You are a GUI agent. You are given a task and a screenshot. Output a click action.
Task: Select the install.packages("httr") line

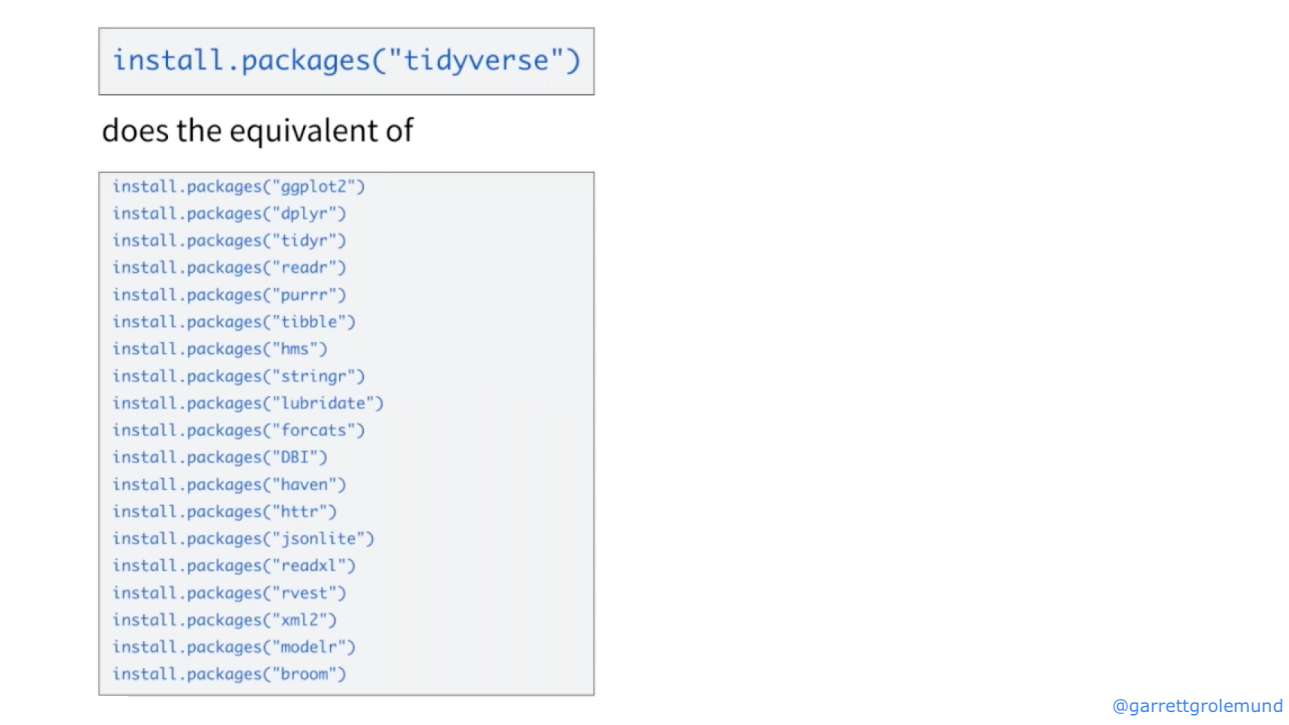coord(225,511)
